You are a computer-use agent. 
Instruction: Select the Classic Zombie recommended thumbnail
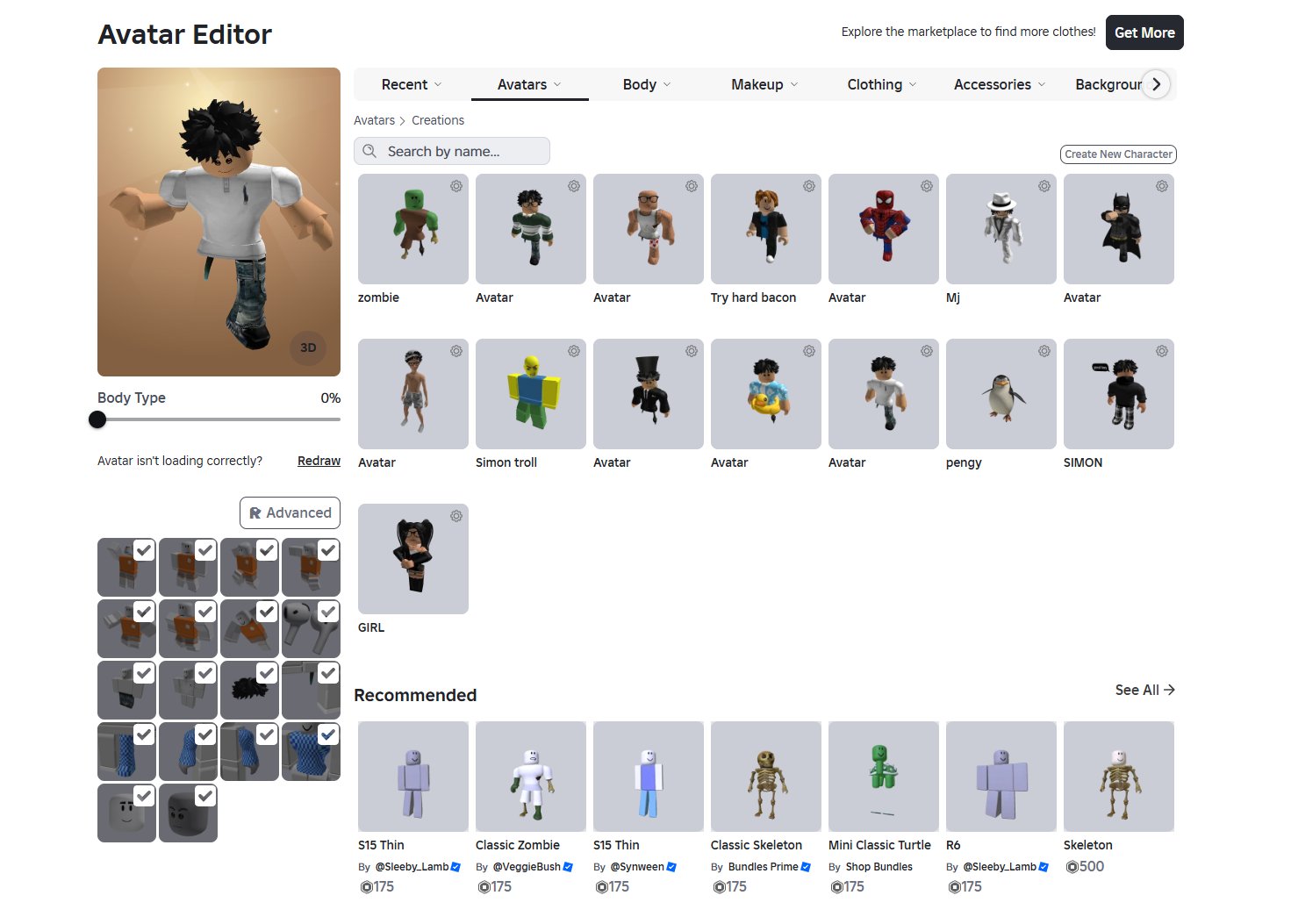(x=531, y=777)
